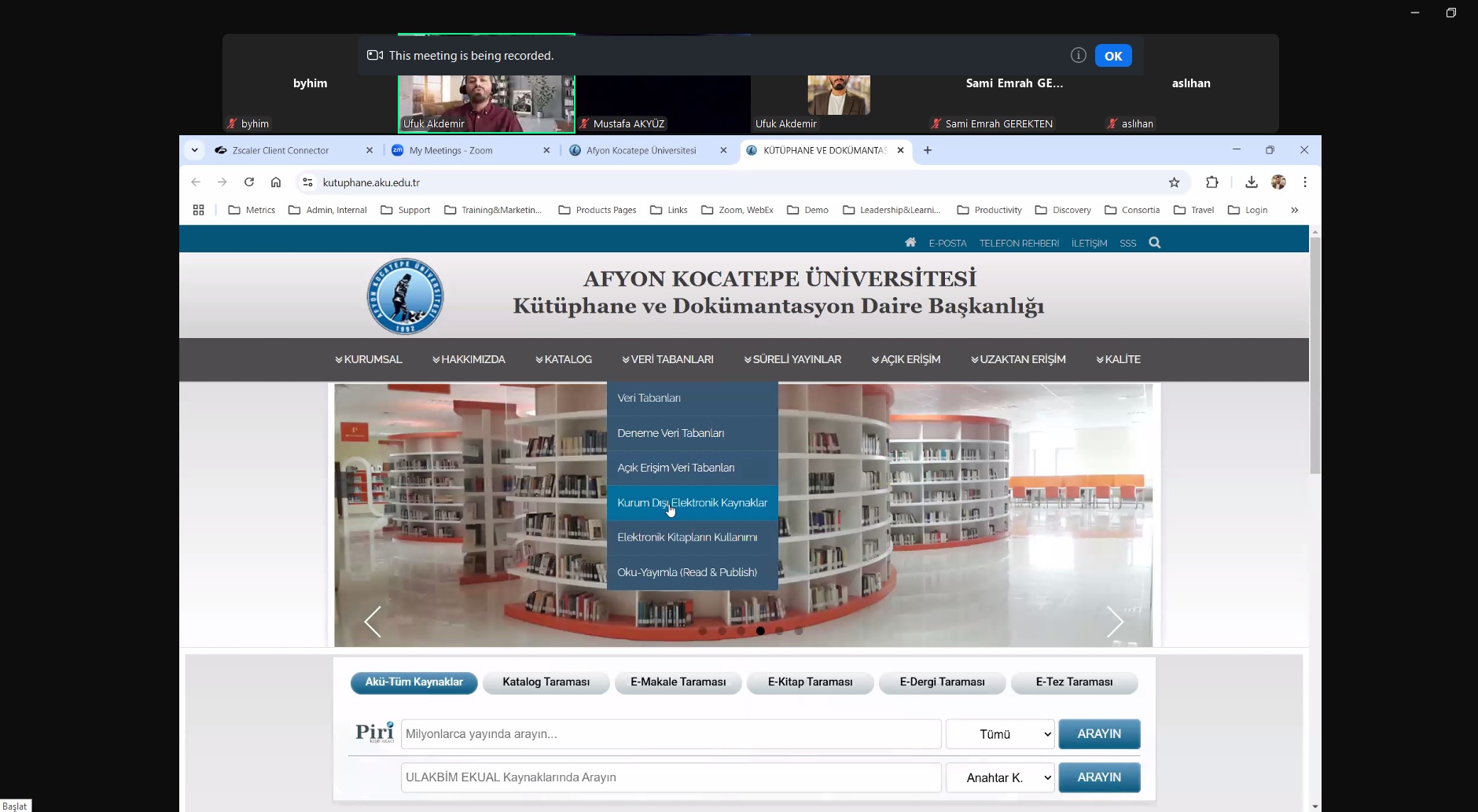Click the site home icon in top bar
The height and width of the screenshot is (812, 1478).
(910, 242)
